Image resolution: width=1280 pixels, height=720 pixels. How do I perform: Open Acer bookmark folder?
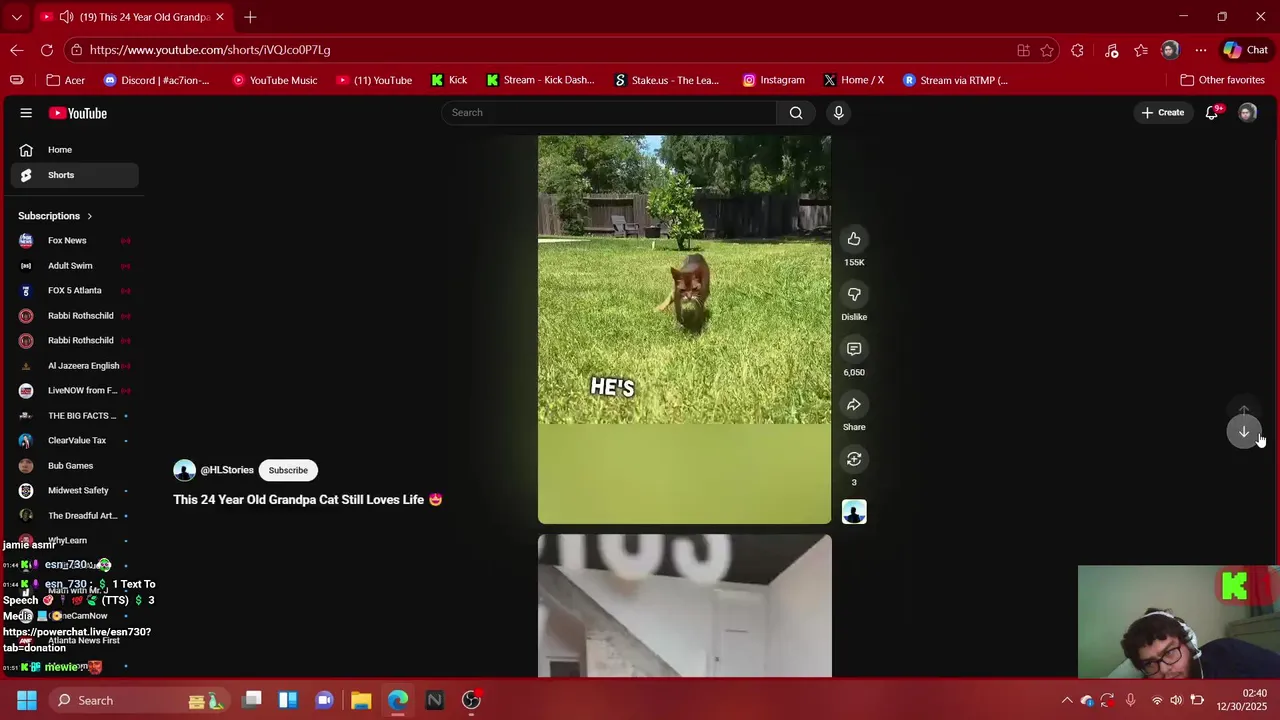[66, 80]
